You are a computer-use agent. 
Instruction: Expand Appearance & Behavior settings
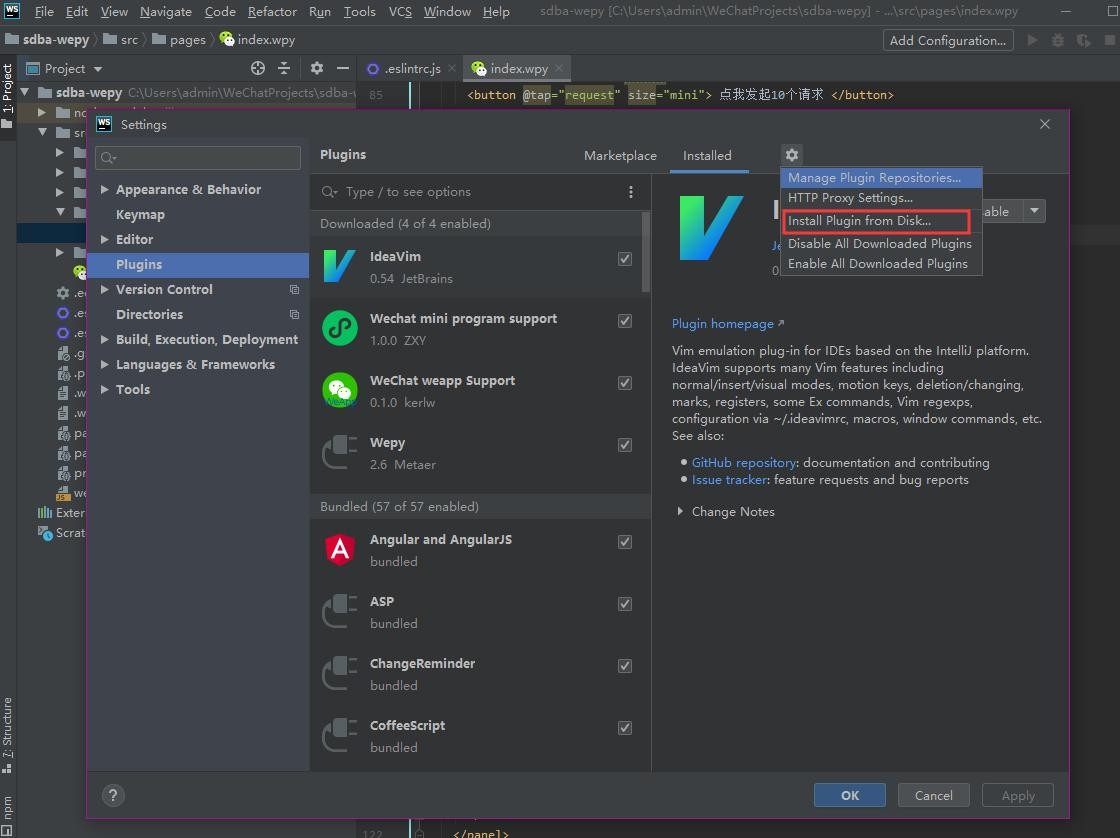[x=104, y=189]
